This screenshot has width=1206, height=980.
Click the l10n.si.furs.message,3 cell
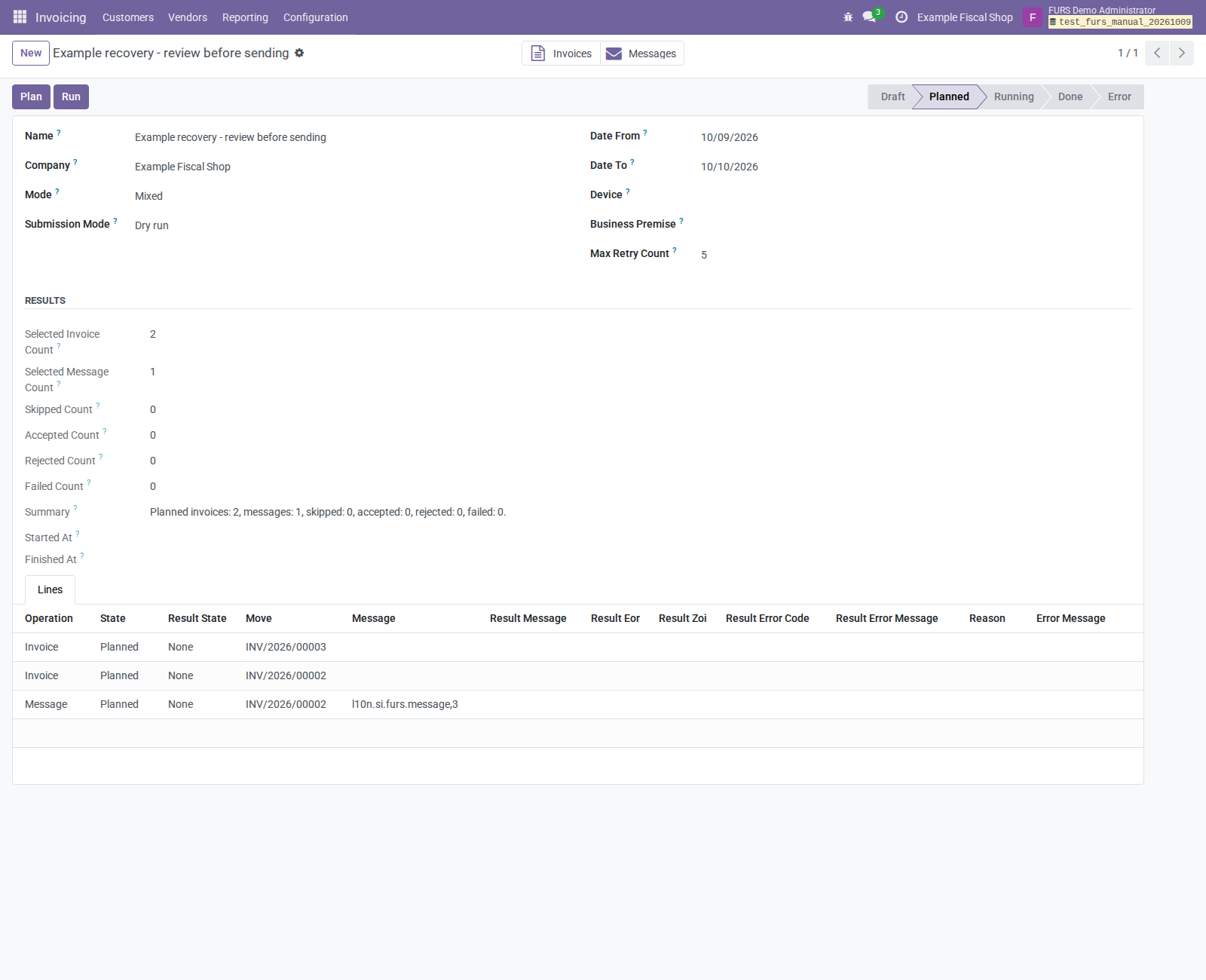pyautogui.click(x=405, y=704)
